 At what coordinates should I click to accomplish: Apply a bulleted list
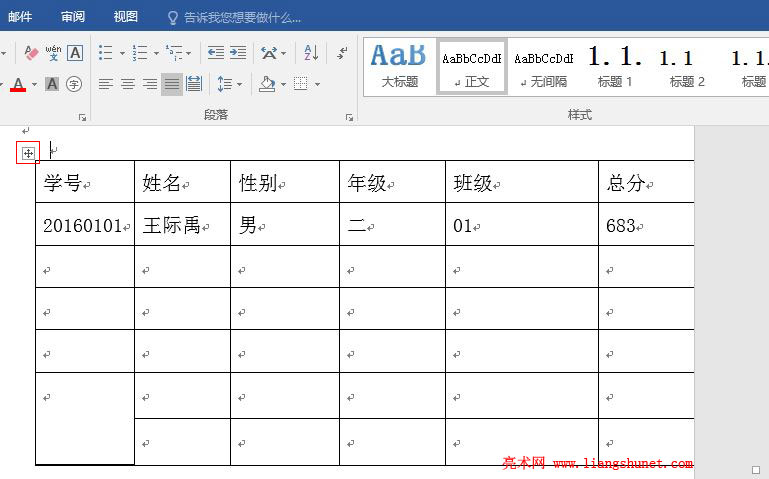pyautogui.click(x=105, y=52)
